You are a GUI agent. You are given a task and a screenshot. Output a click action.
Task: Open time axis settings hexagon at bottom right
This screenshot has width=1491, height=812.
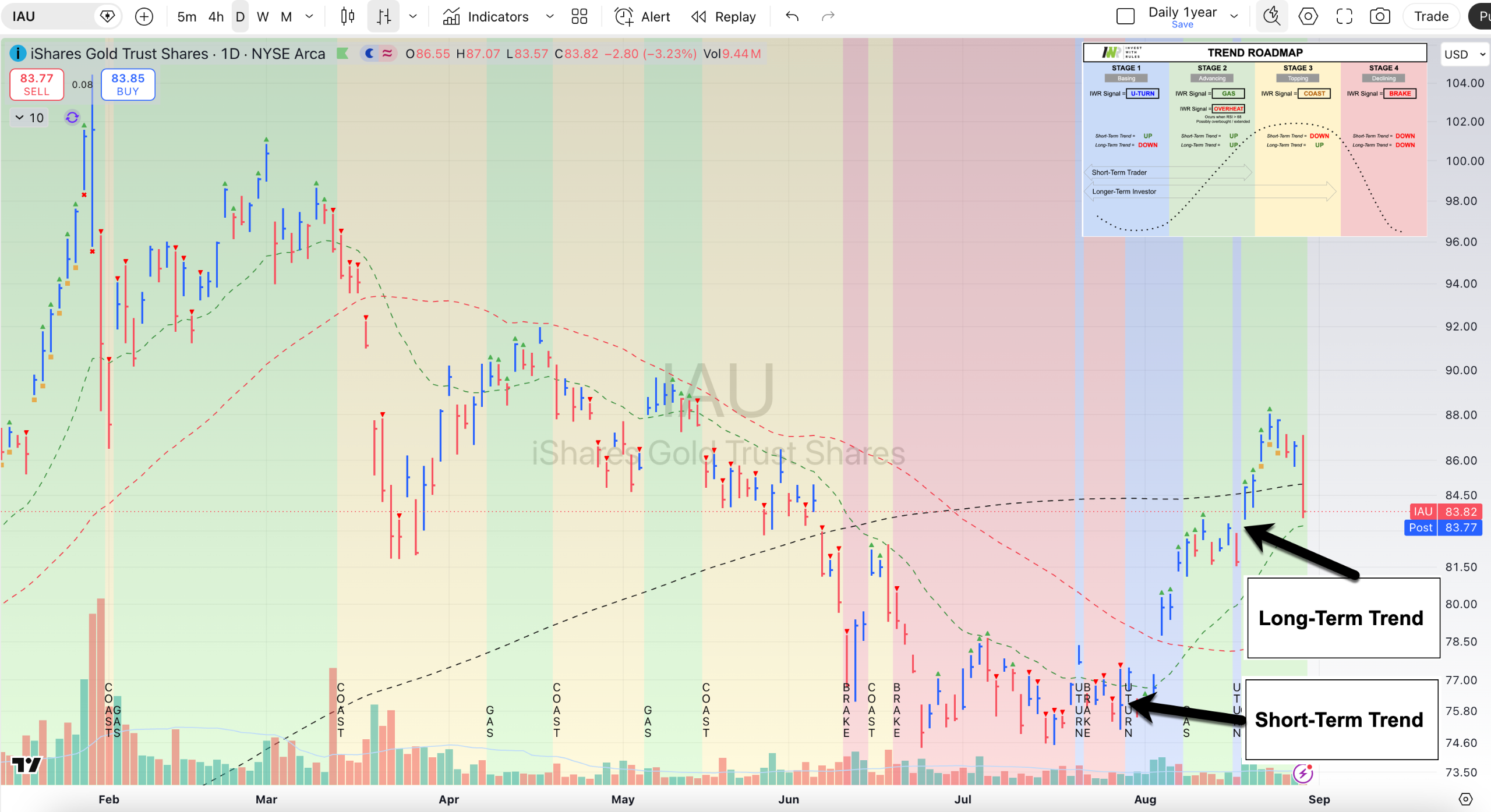point(1465,799)
